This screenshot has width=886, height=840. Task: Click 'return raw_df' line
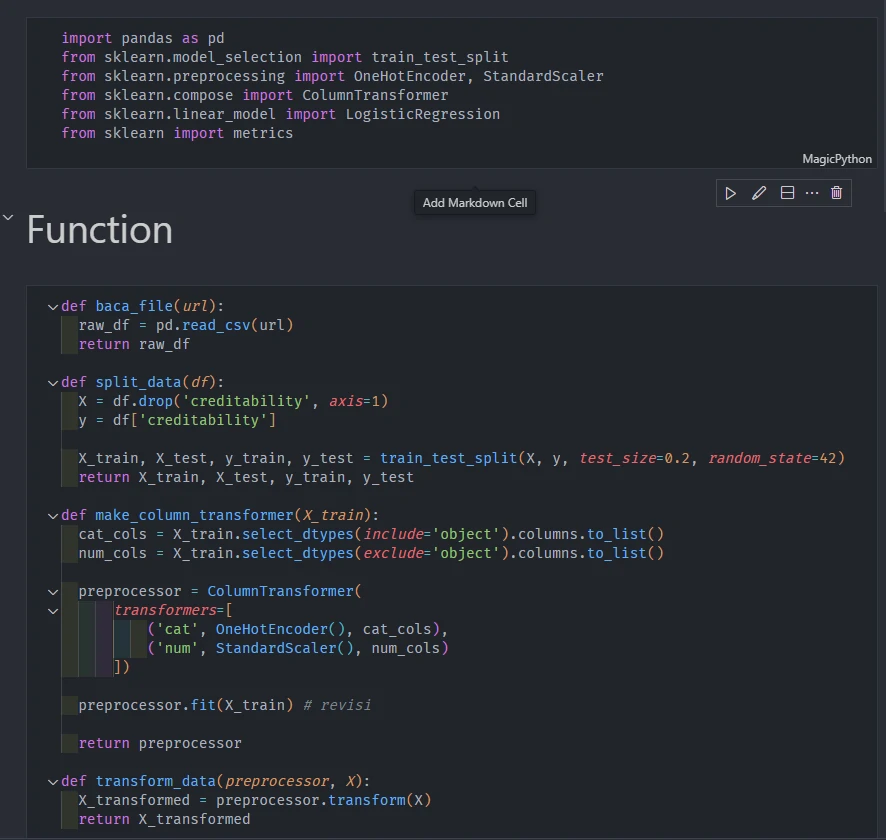(x=134, y=345)
